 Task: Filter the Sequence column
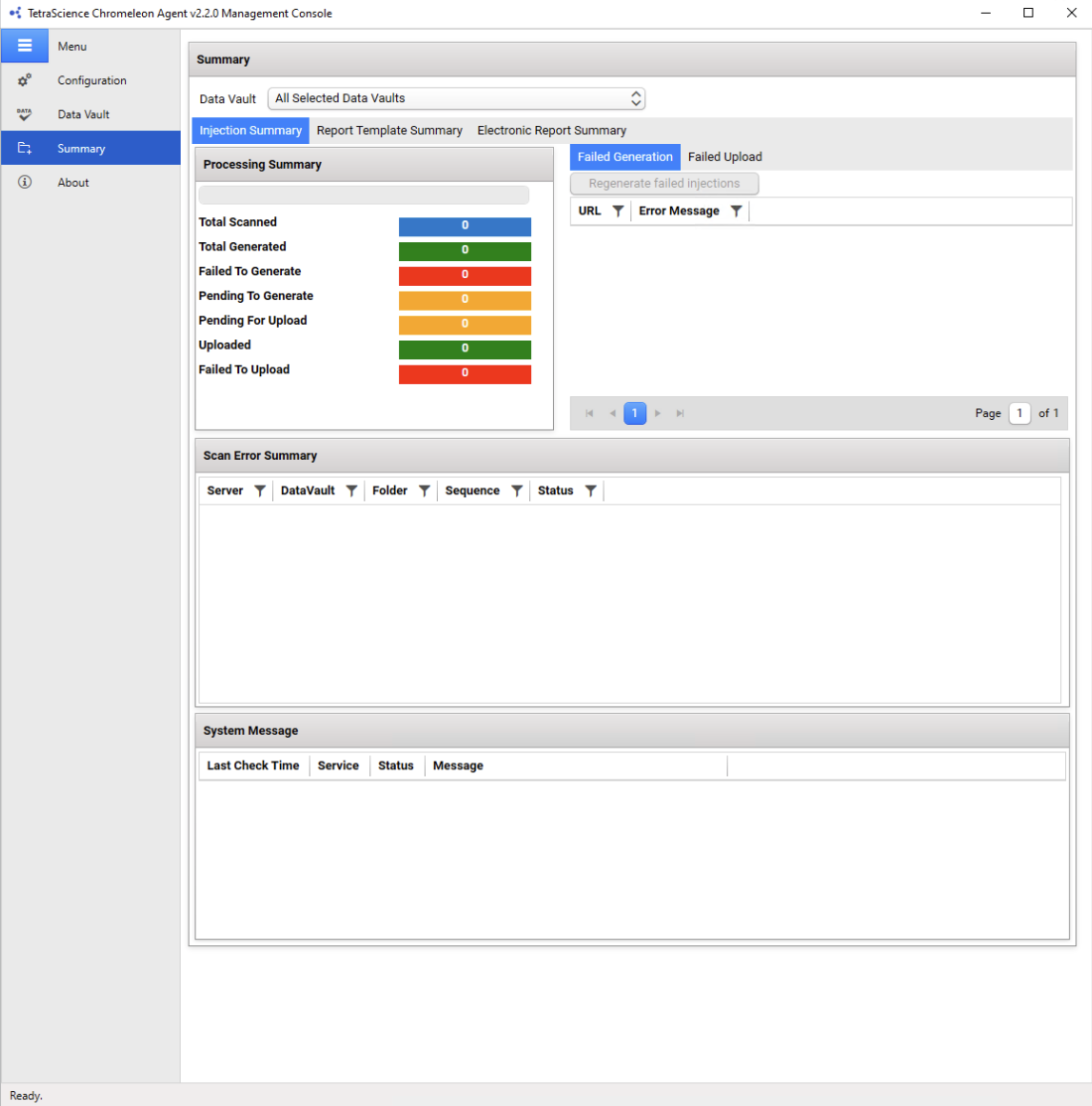pyautogui.click(x=517, y=490)
